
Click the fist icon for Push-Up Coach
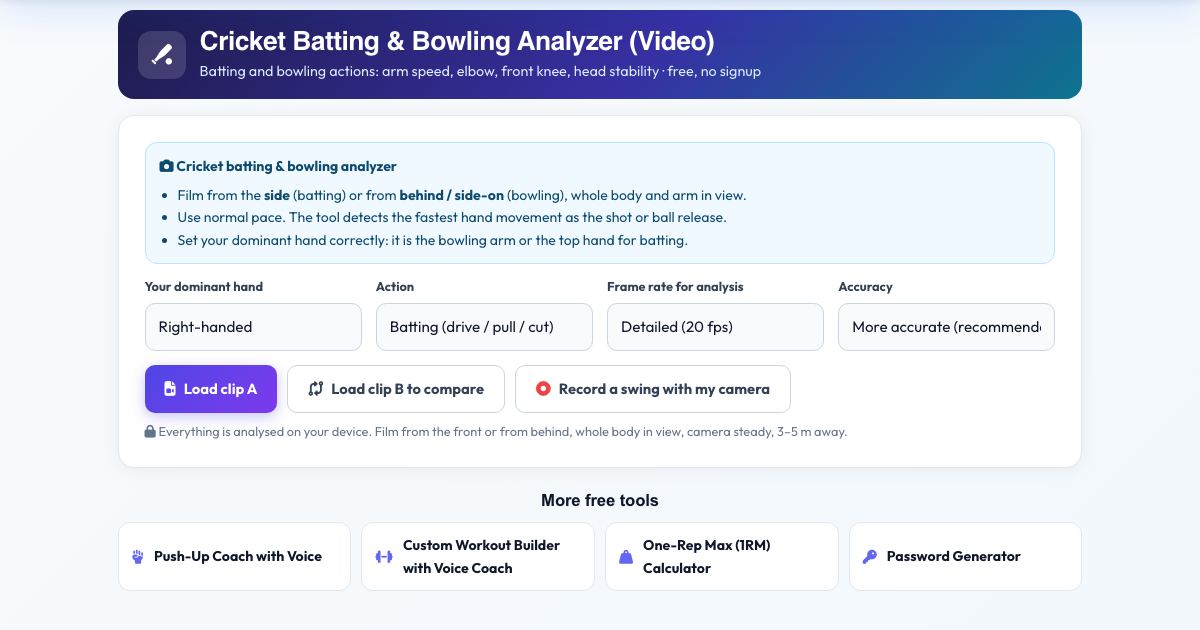click(138, 557)
